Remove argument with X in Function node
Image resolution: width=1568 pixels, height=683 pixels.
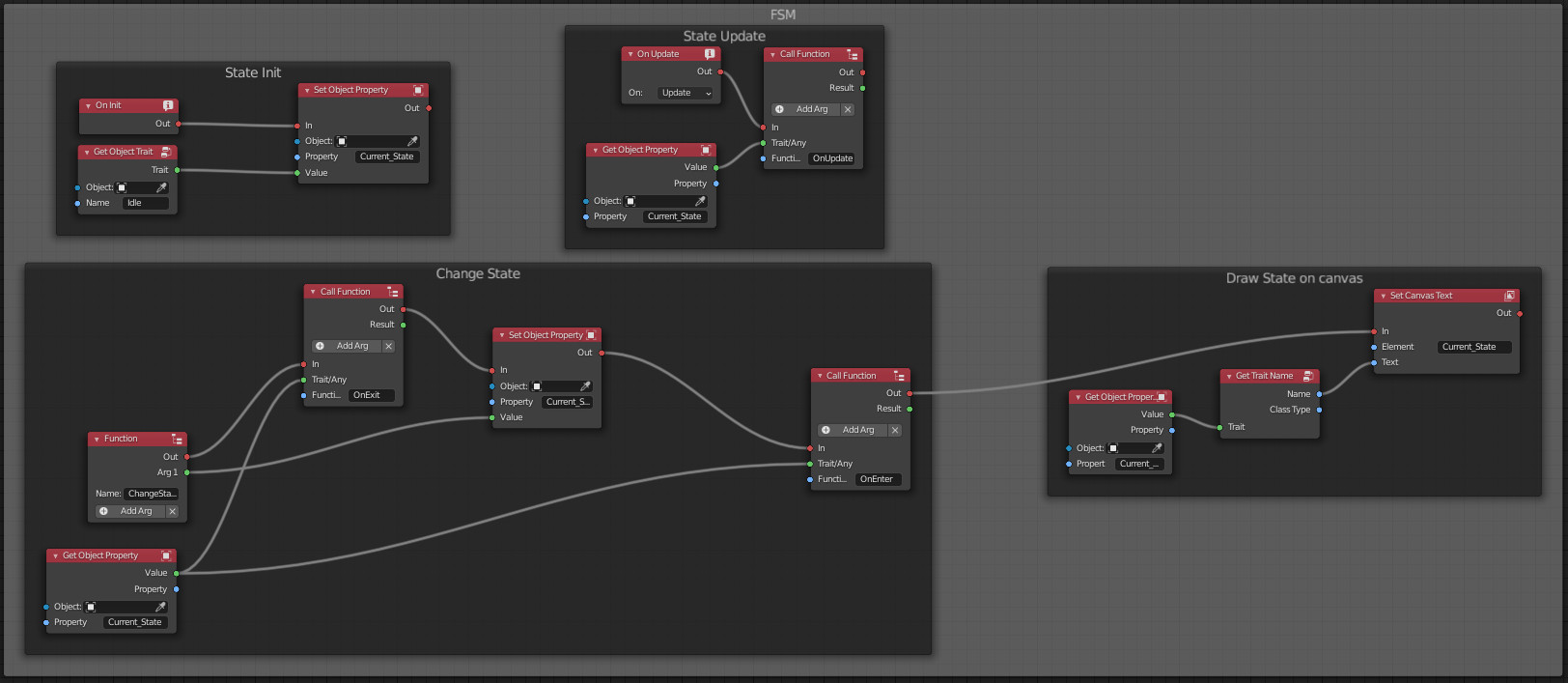point(172,511)
